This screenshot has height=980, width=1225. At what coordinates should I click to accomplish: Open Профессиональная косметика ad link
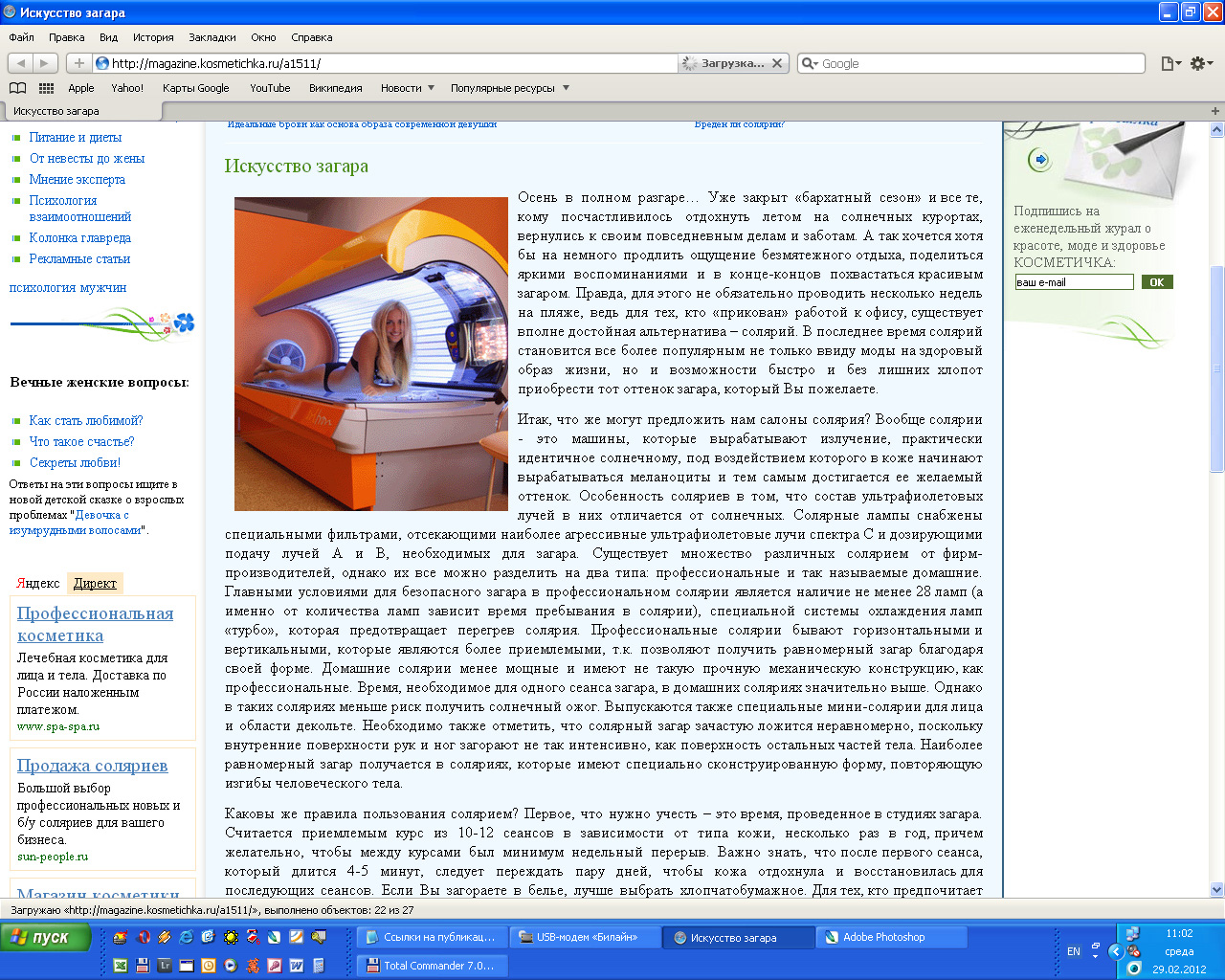(x=95, y=624)
